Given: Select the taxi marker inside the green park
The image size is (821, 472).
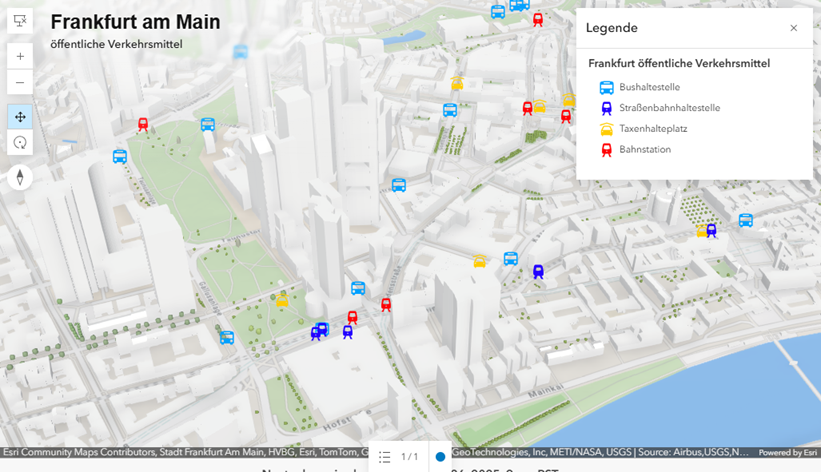Looking at the screenshot, I should pyautogui.click(x=282, y=301).
